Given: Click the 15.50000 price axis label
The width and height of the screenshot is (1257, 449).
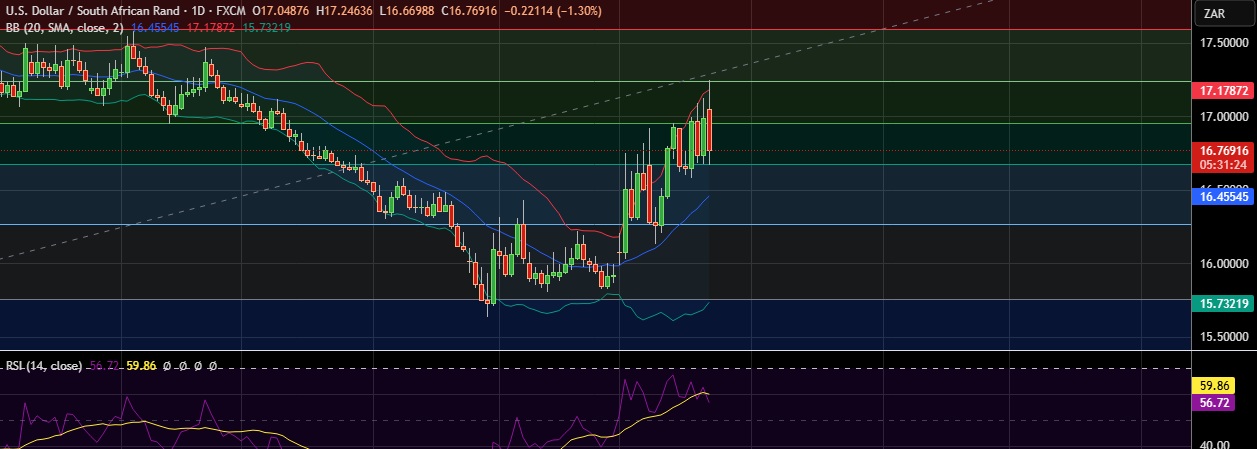Looking at the screenshot, I should coord(1224,337).
